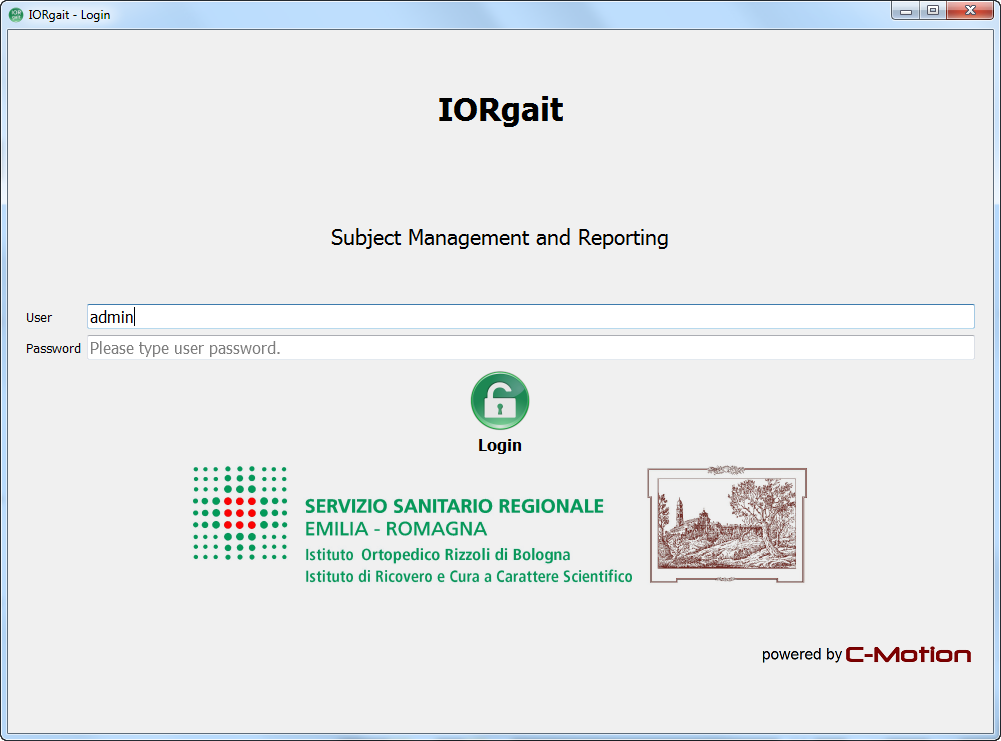Click the 'IORgait' heading text
Screen dimensions: 1001x741
click(500, 109)
